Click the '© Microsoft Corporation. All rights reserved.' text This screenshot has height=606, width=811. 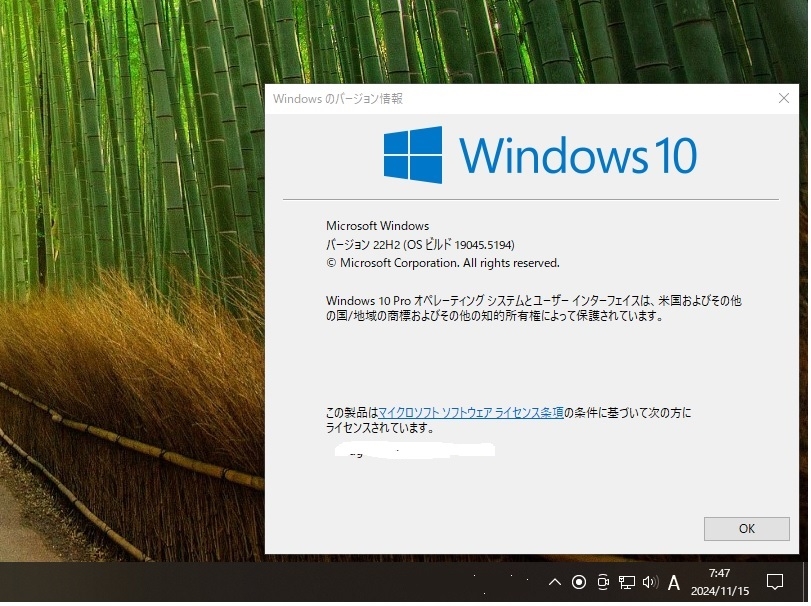(443, 263)
